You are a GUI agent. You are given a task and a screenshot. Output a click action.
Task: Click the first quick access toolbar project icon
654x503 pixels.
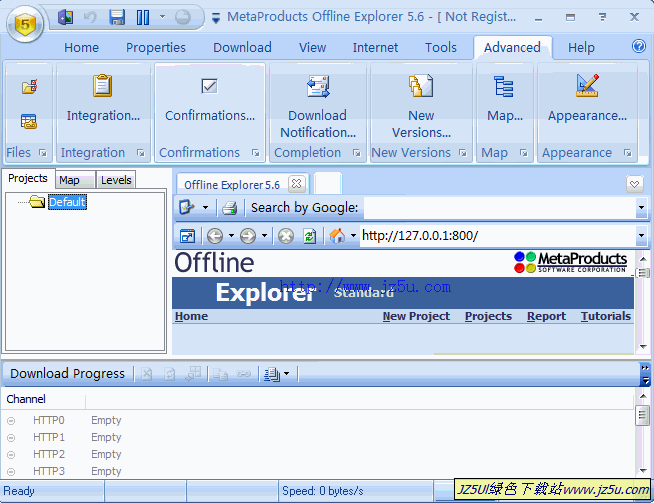coord(65,18)
